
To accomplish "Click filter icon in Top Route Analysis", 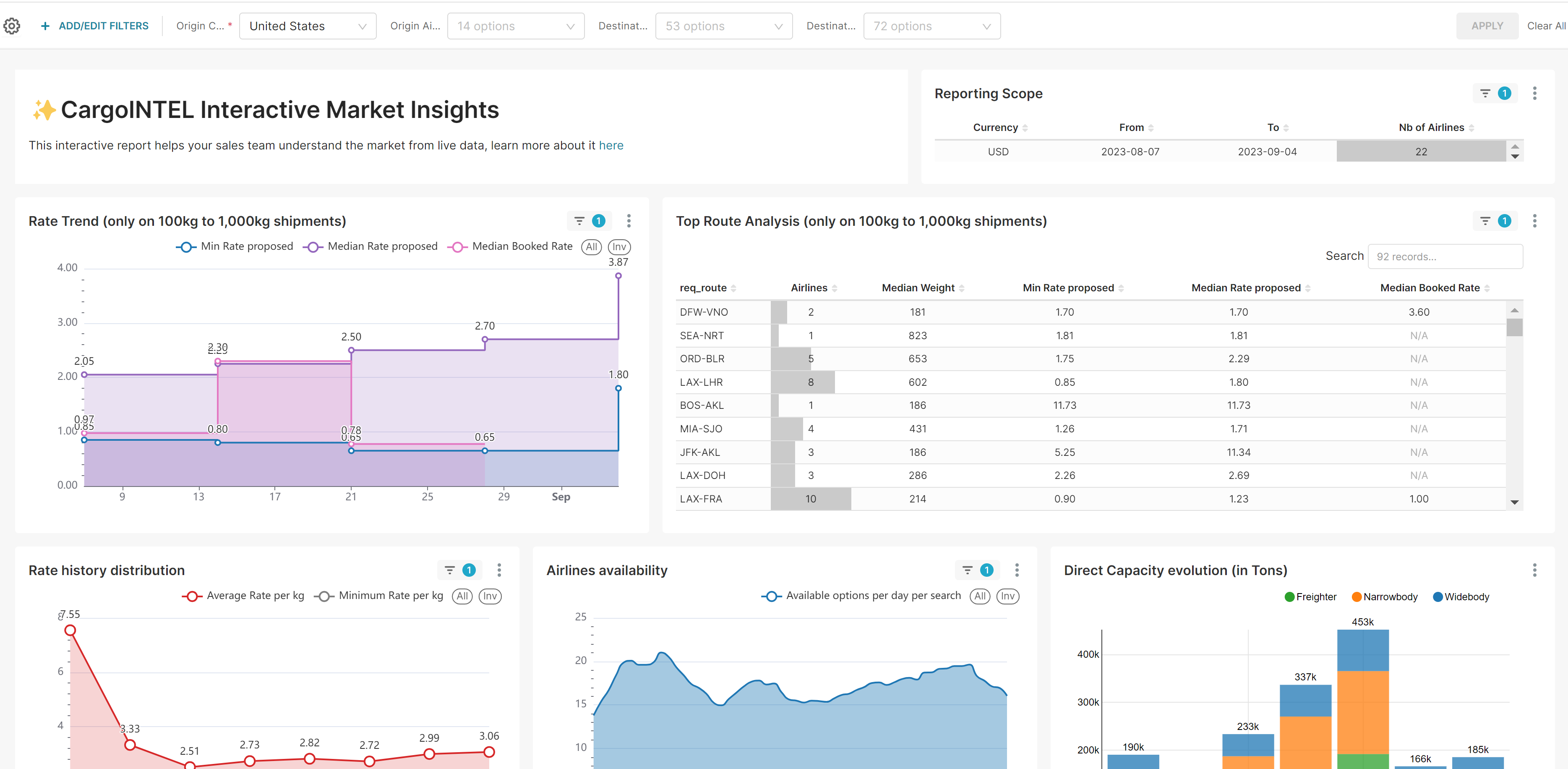I will (1485, 220).
